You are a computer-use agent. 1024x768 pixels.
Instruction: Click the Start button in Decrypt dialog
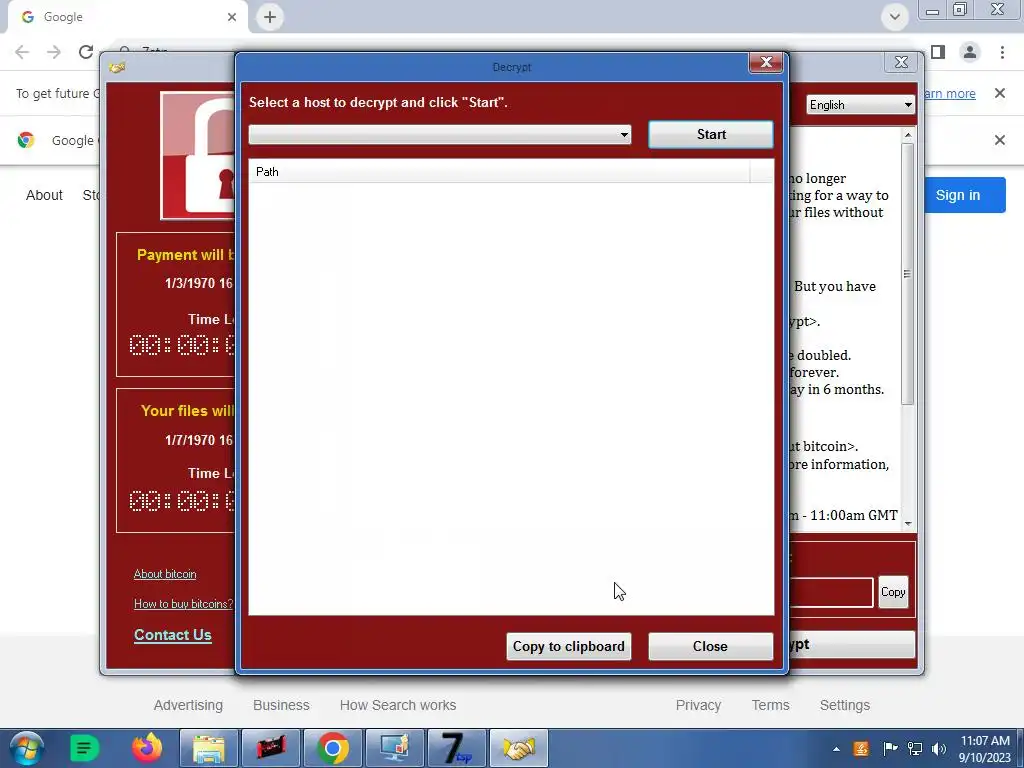(711, 134)
